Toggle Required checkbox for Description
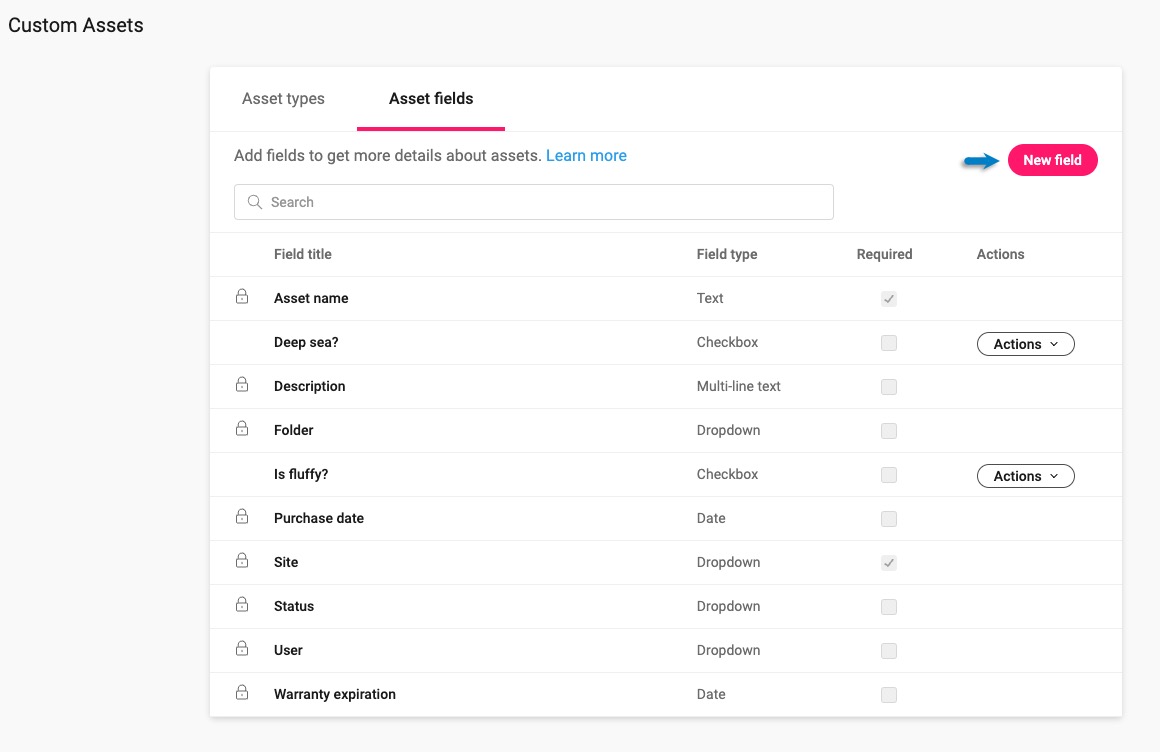Viewport: 1160px width, 752px height. pyautogui.click(x=888, y=387)
